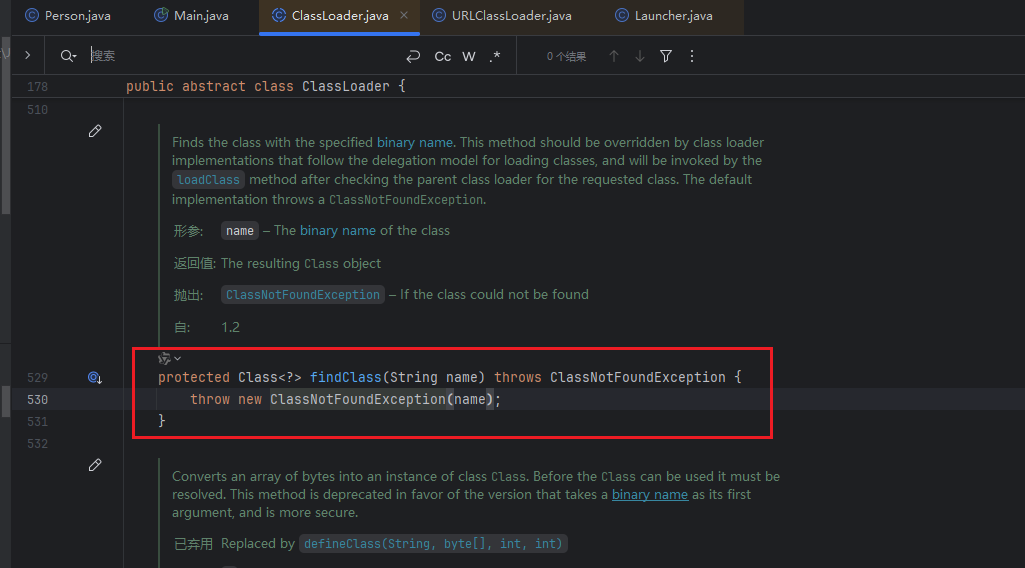Viewport: 1025px width, 568px height.
Task: Click the new line icon in search bar
Action: tap(413, 57)
